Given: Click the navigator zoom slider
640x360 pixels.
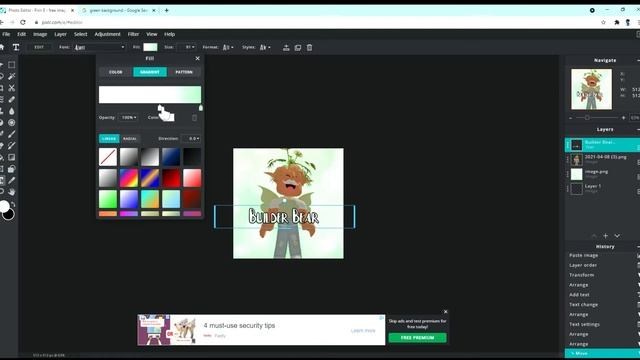Looking at the screenshot, I should 596,118.
